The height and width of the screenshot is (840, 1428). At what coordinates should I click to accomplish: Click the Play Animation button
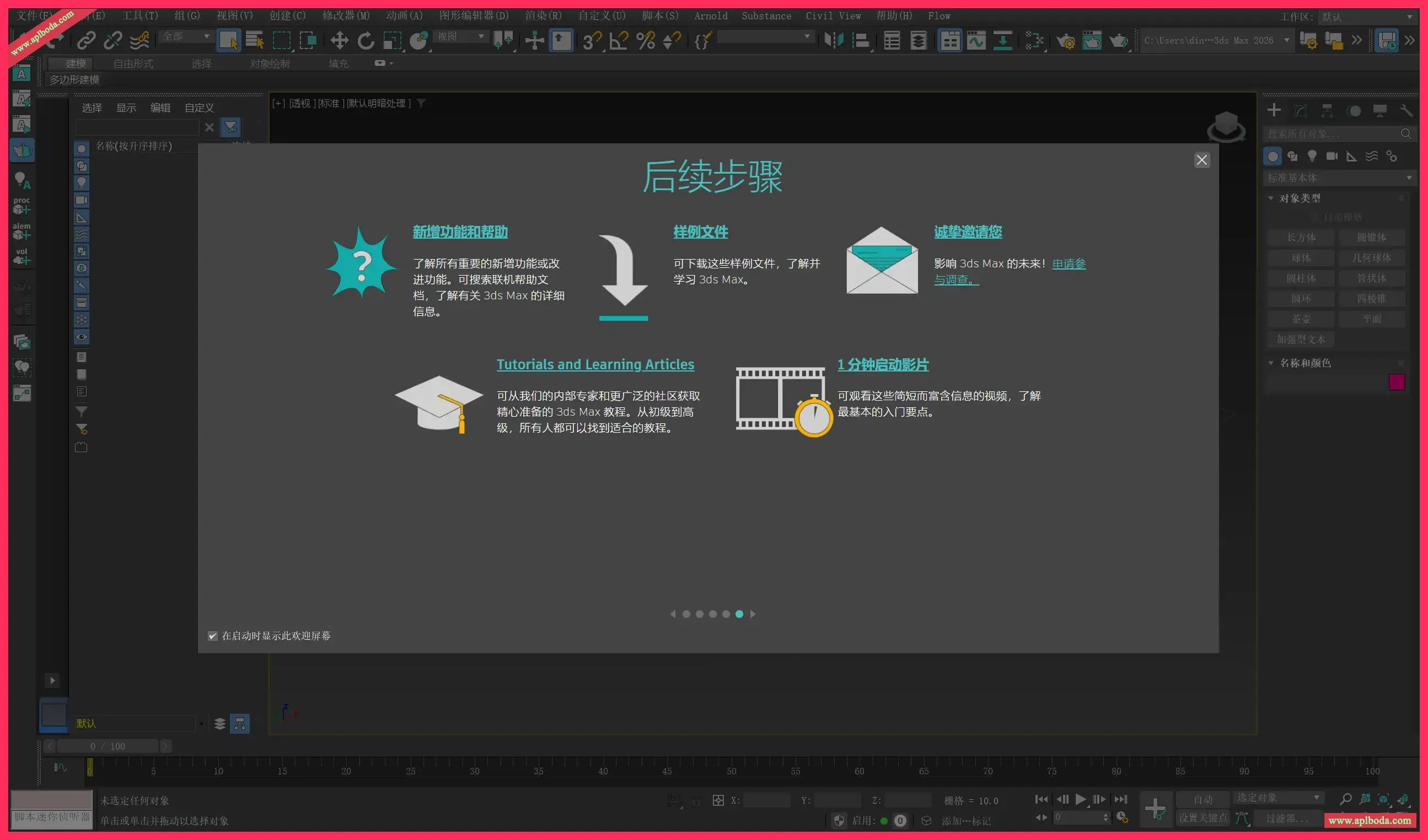pos(1081,799)
